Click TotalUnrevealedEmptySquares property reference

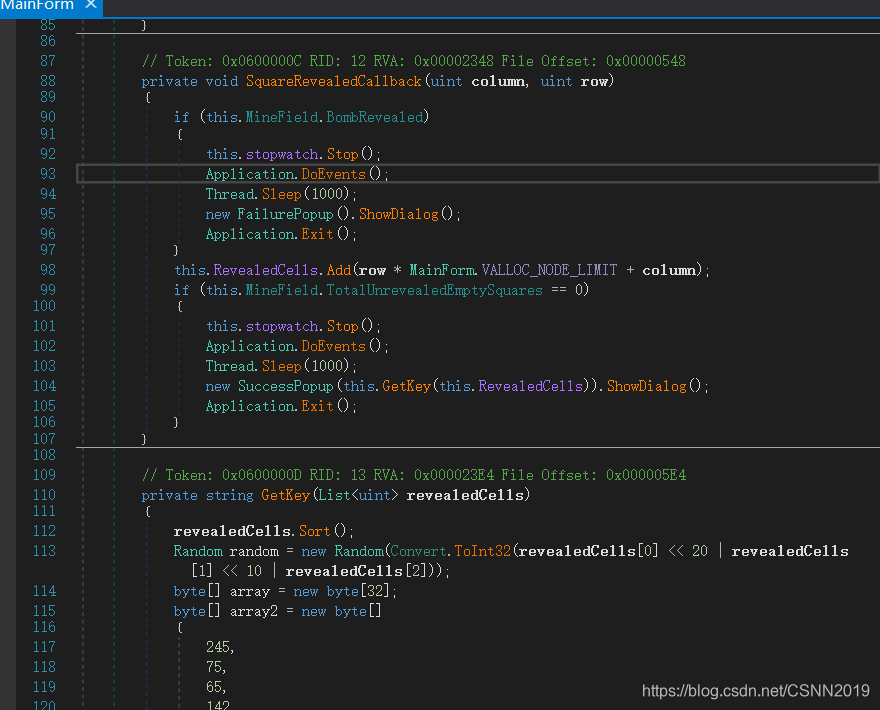tap(434, 290)
